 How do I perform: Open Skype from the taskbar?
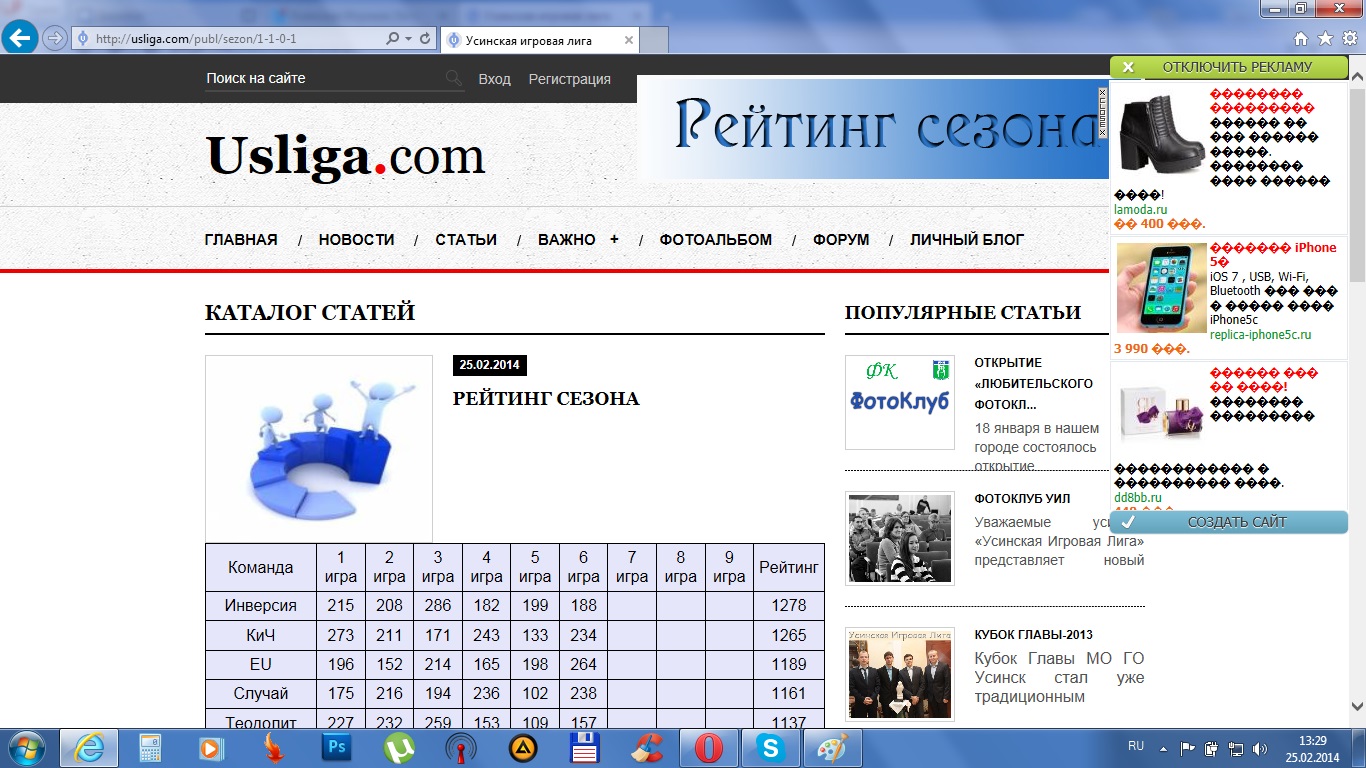click(770, 747)
